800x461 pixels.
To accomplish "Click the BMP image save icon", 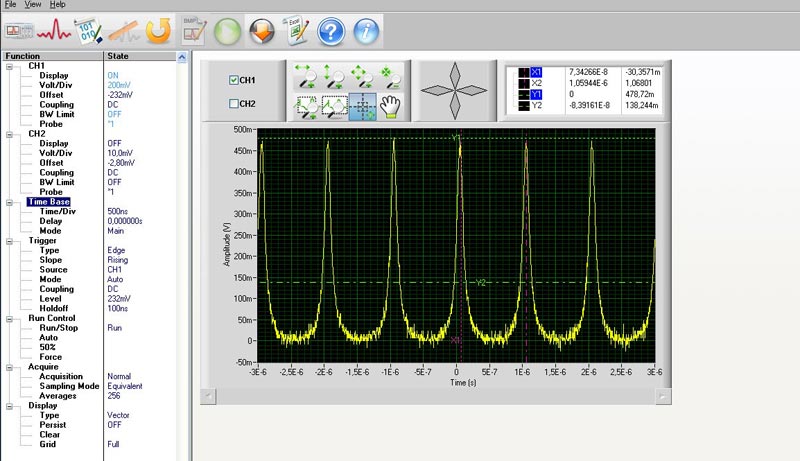I will 194,31.
